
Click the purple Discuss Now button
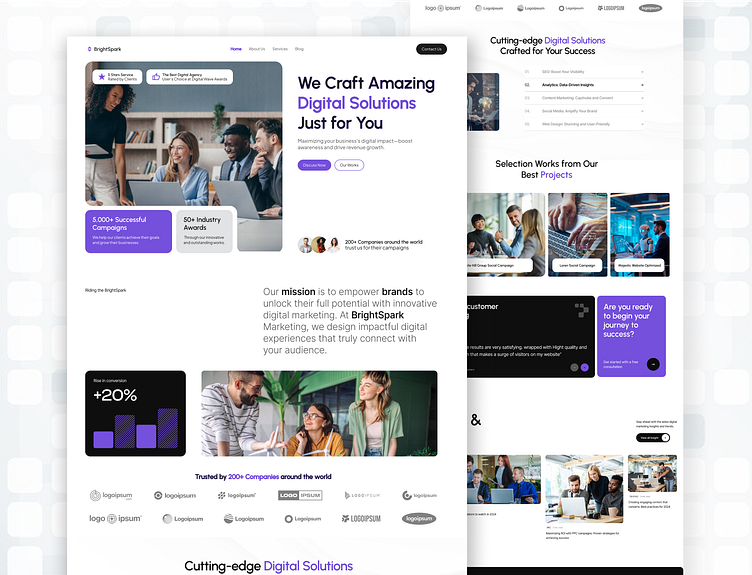click(x=314, y=165)
